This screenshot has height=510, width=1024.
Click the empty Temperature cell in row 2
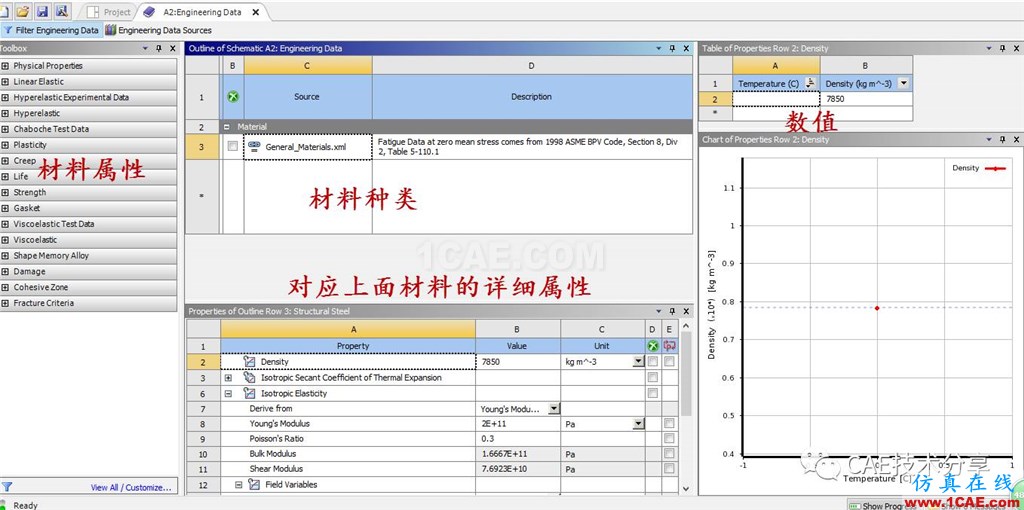(776, 99)
